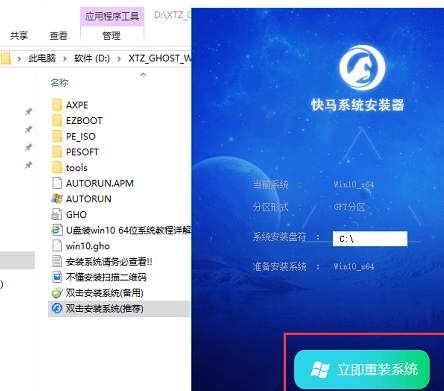Click the icon of 双击安装系统(备用)
The height and width of the screenshot is (391, 444).
[x=57, y=293]
